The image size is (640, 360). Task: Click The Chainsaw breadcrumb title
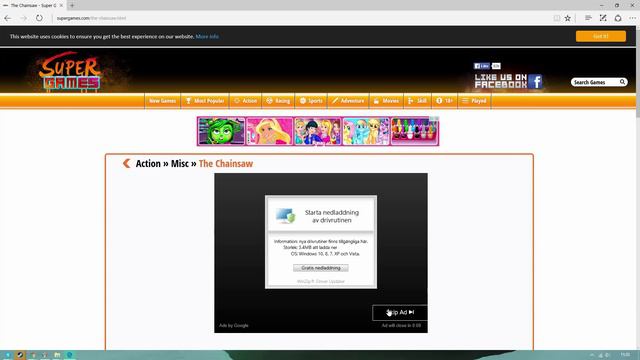click(x=226, y=164)
